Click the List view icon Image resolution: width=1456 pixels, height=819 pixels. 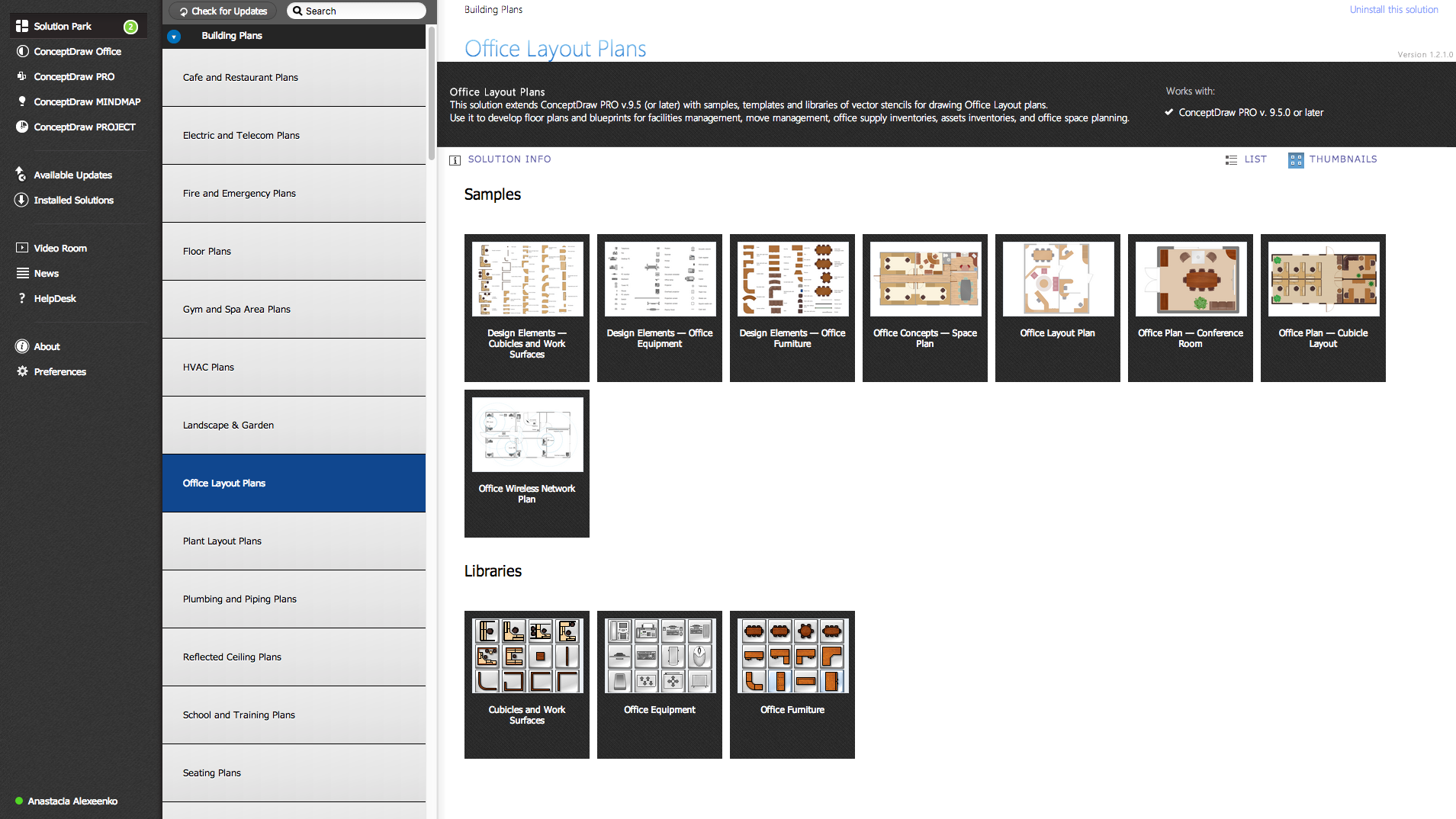point(1231,160)
